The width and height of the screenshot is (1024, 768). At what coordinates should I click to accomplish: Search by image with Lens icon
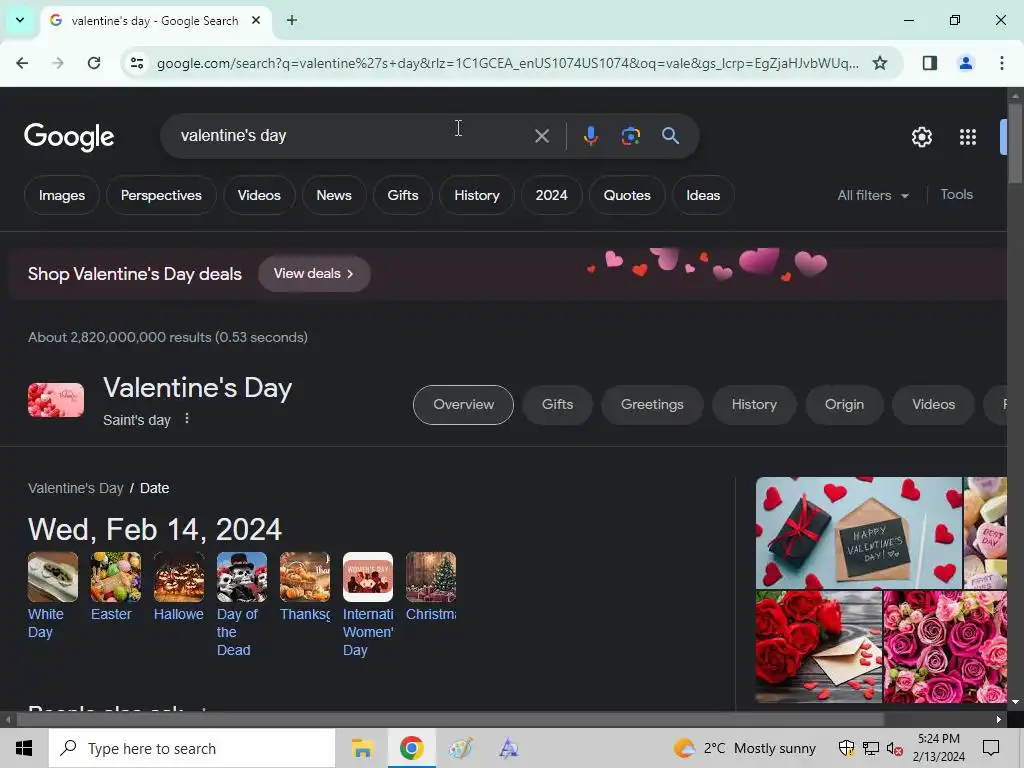pyautogui.click(x=630, y=136)
